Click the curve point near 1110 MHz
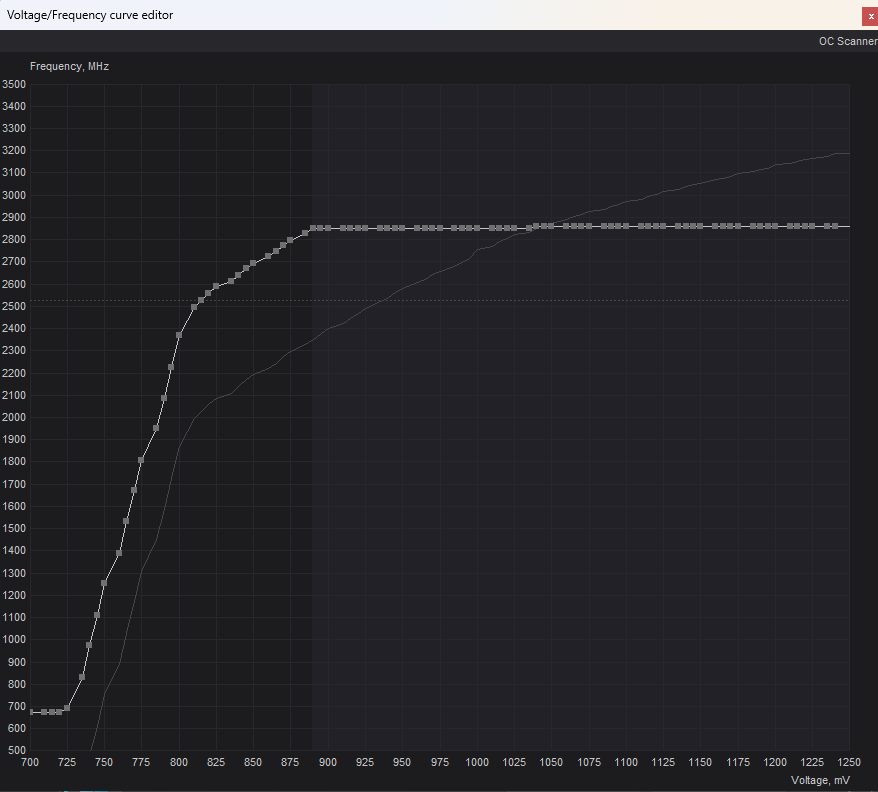The width and height of the screenshot is (878, 792). tap(97, 615)
